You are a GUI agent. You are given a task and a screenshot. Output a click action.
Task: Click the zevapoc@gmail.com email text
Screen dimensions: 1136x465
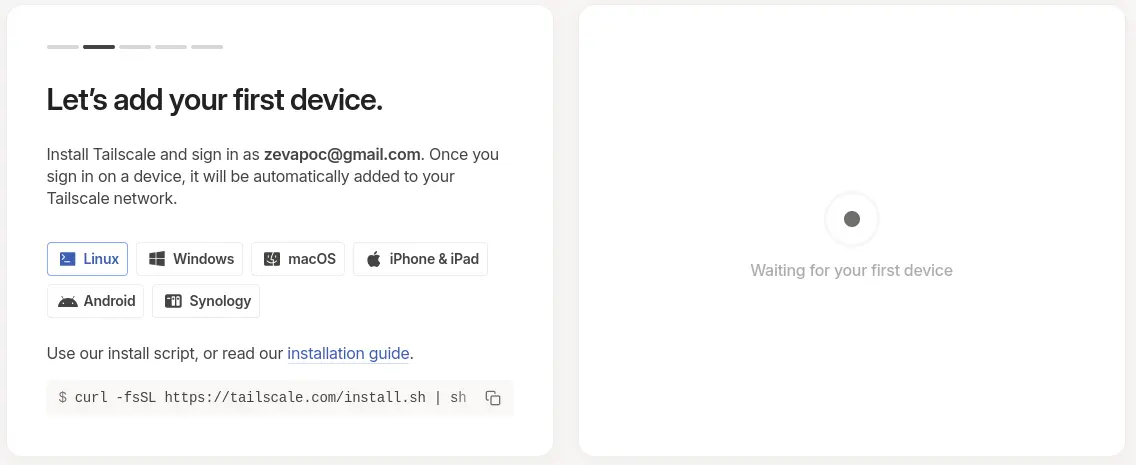(x=342, y=154)
